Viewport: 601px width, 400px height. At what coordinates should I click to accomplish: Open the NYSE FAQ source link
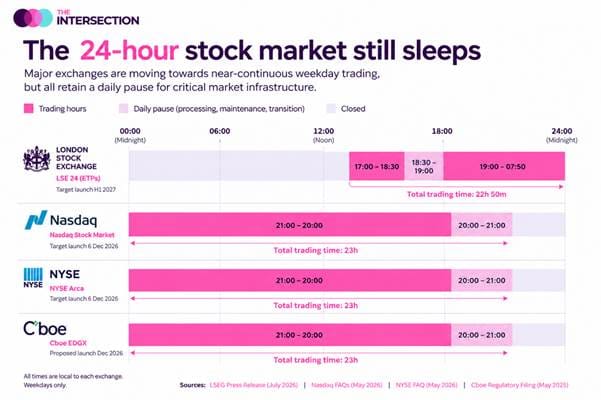(427, 385)
